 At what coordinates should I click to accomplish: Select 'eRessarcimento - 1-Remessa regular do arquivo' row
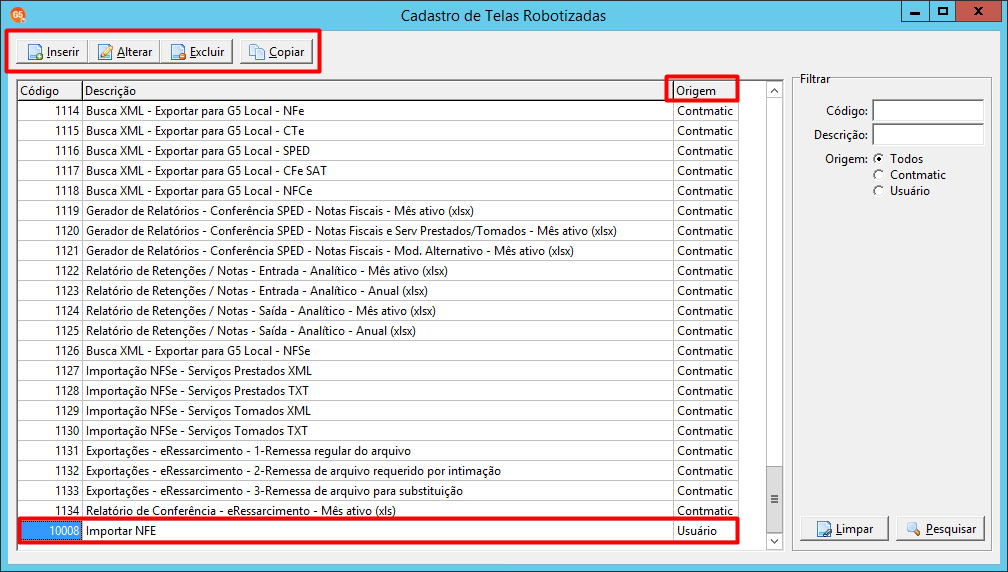click(x=378, y=451)
